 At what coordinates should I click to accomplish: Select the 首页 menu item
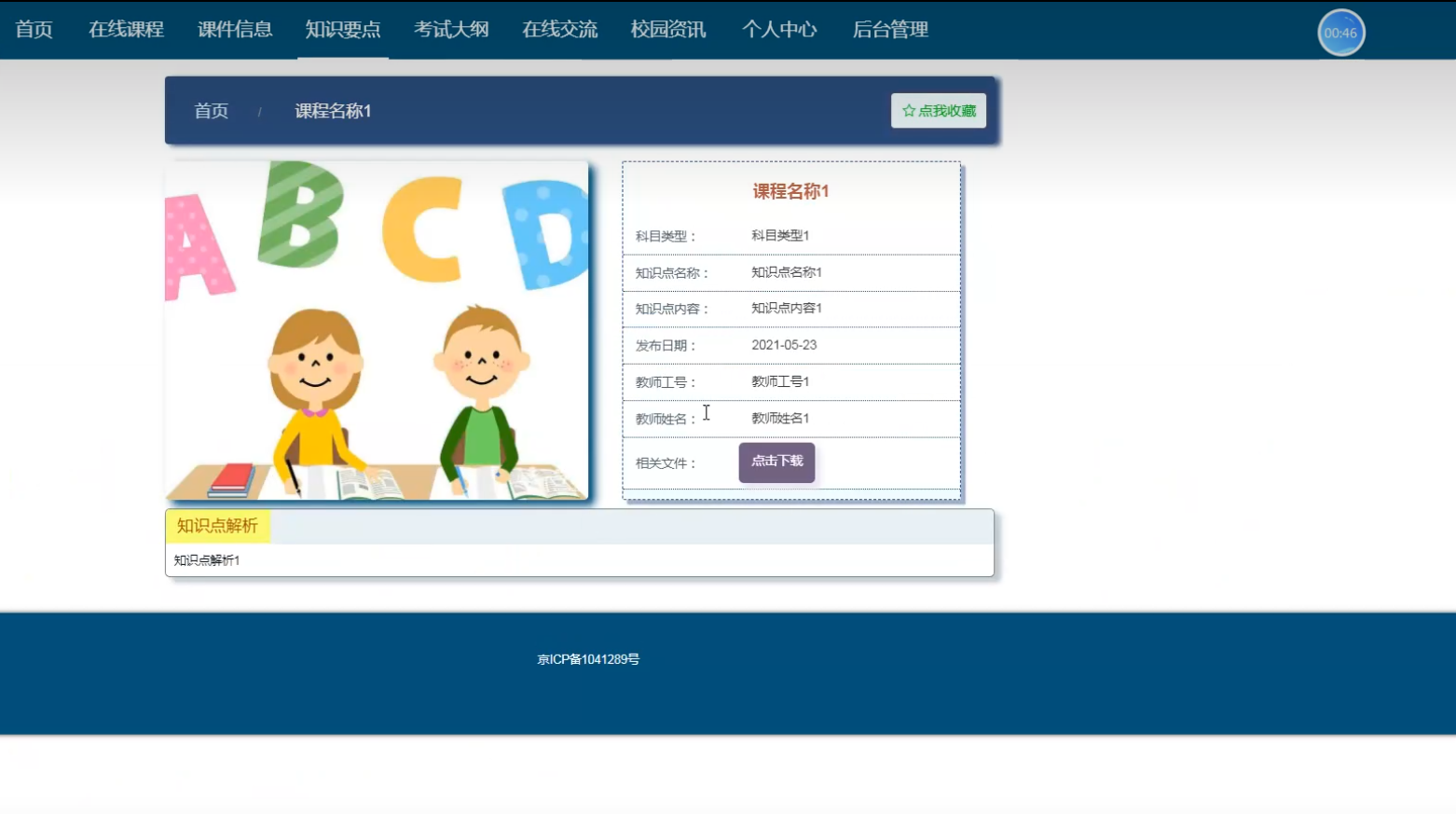[x=34, y=29]
